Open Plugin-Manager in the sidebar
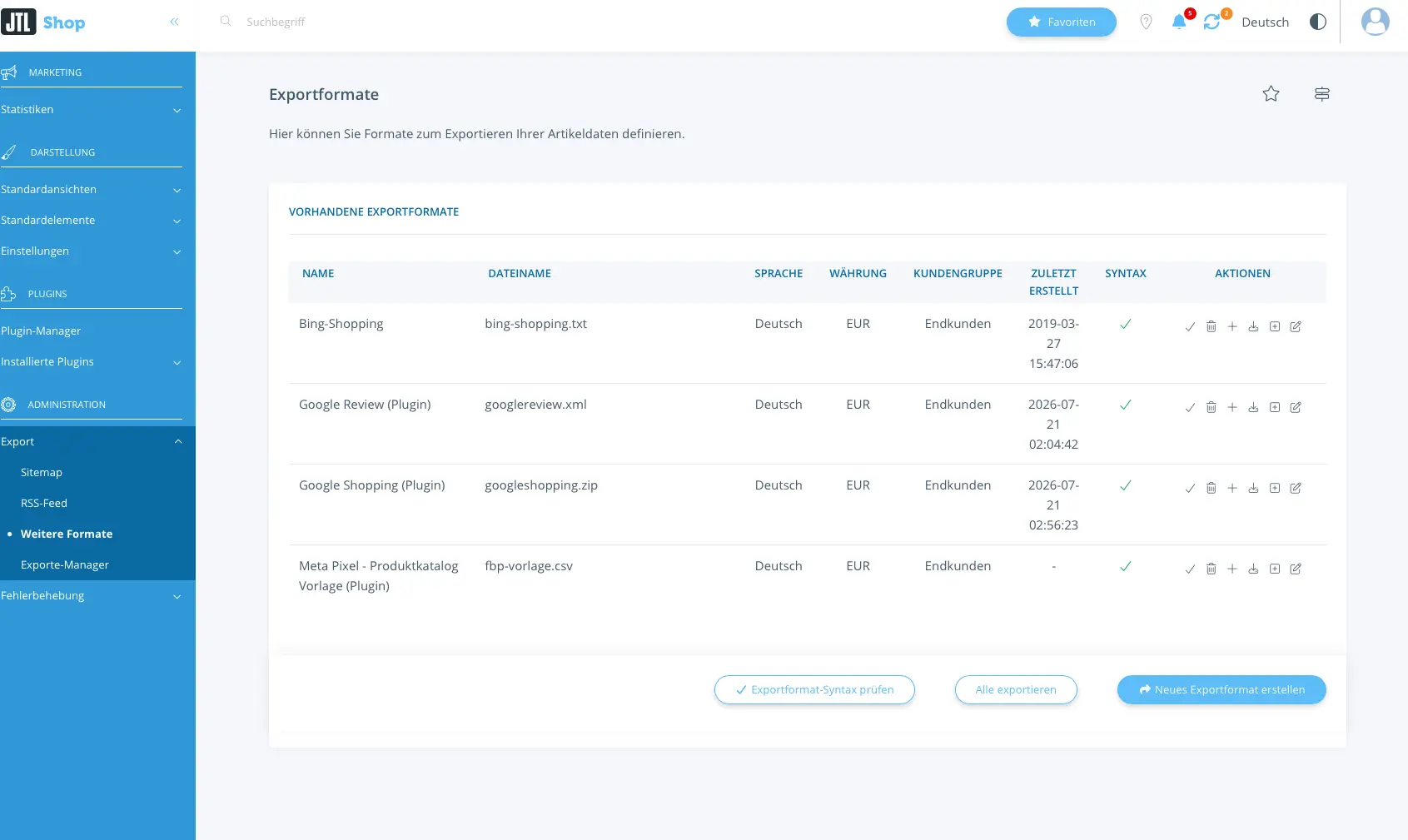Viewport: 1408px width, 840px height. 41,331
